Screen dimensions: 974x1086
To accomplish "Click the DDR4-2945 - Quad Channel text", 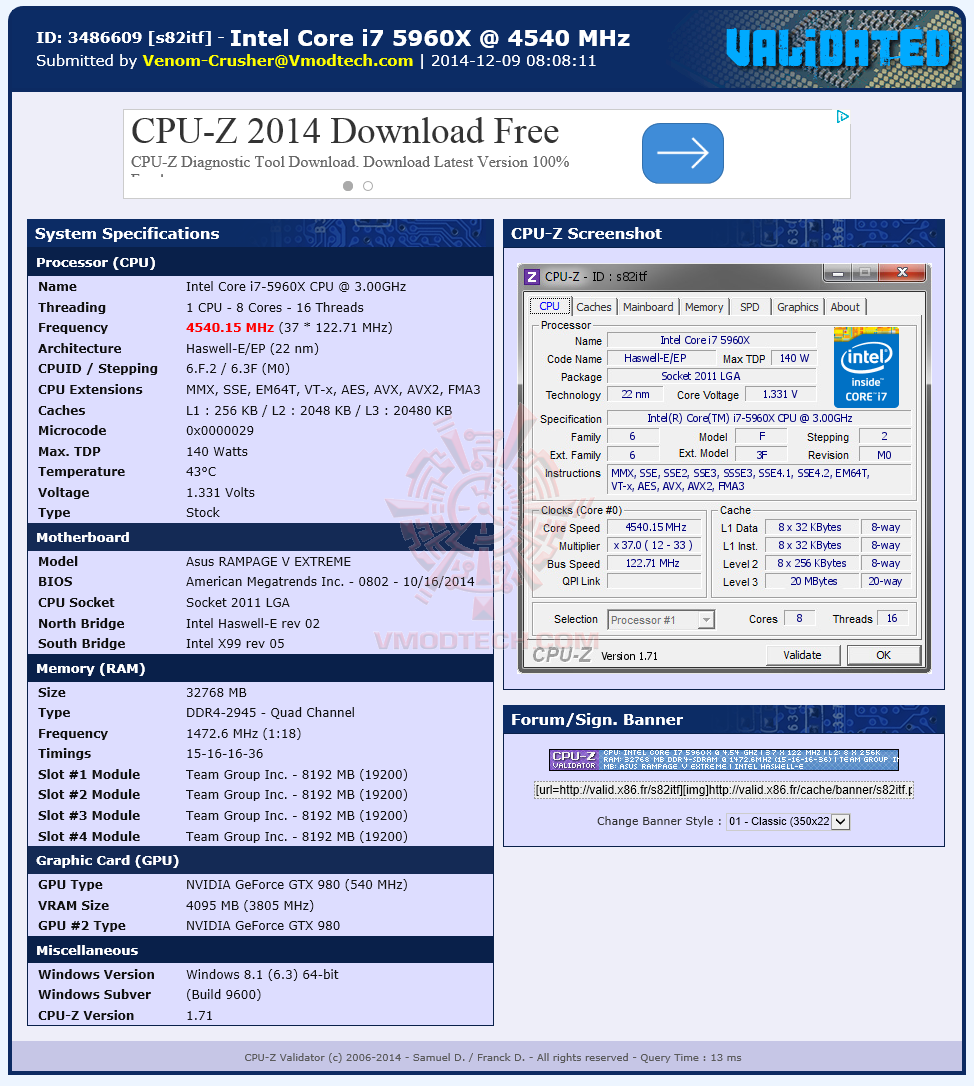I will click(270, 713).
